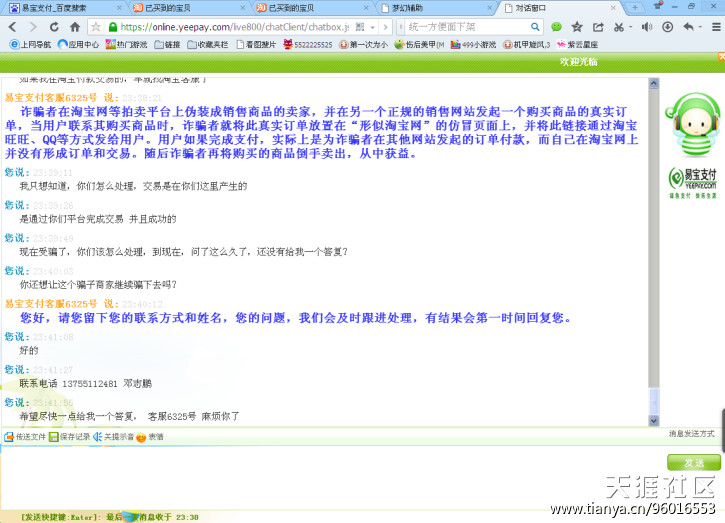Click the chat scrollbar up arrow
Image resolution: width=725 pixels, height=523 pixels.
tap(654, 84)
